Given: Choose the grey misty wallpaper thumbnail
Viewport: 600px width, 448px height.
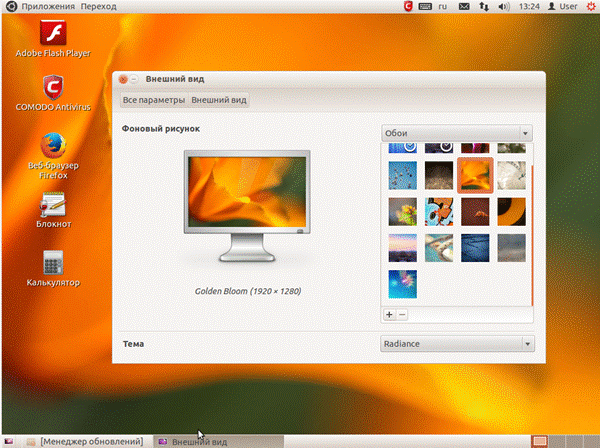Looking at the screenshot, I should pos(512,248).
